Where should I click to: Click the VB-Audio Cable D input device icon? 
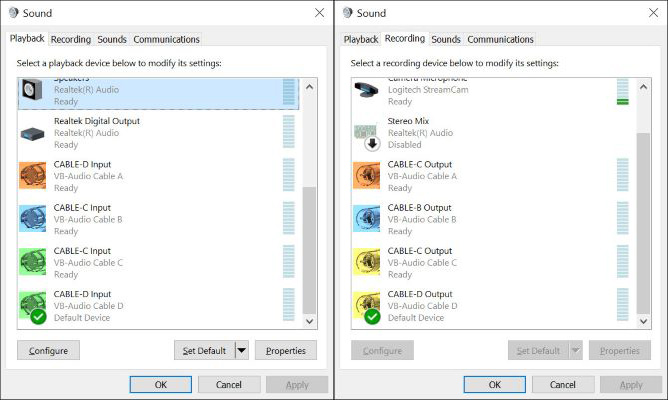[33, 304]
